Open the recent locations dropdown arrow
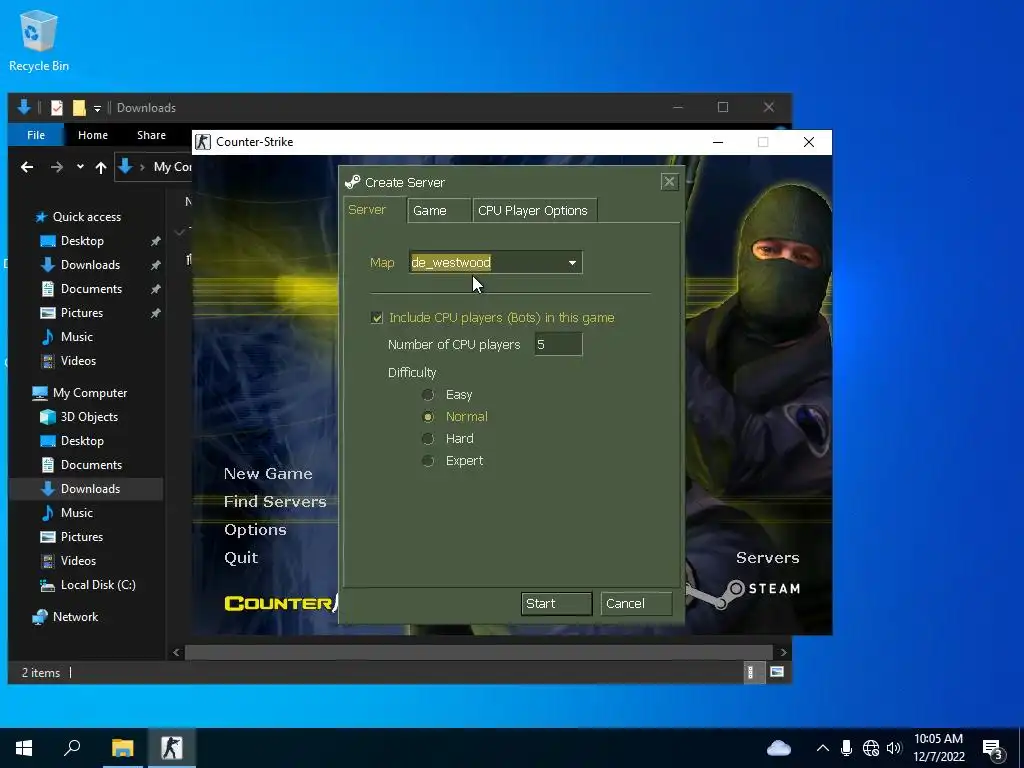1024x768 pixels. coord(80,167)
